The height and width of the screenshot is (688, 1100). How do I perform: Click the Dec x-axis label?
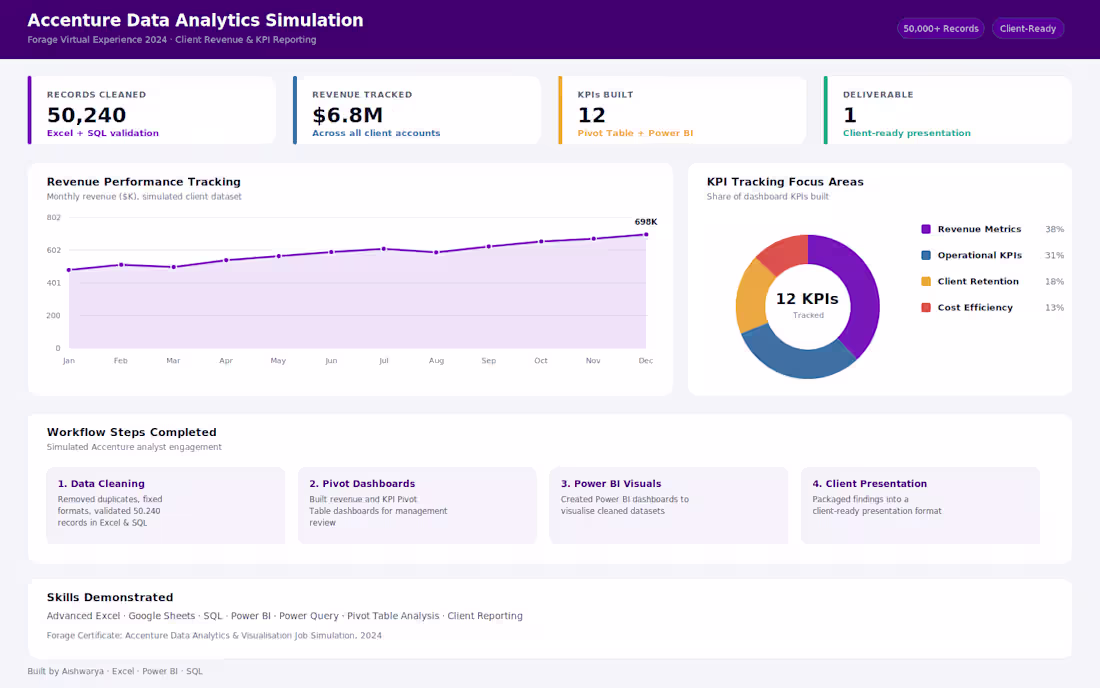[645, 360]
